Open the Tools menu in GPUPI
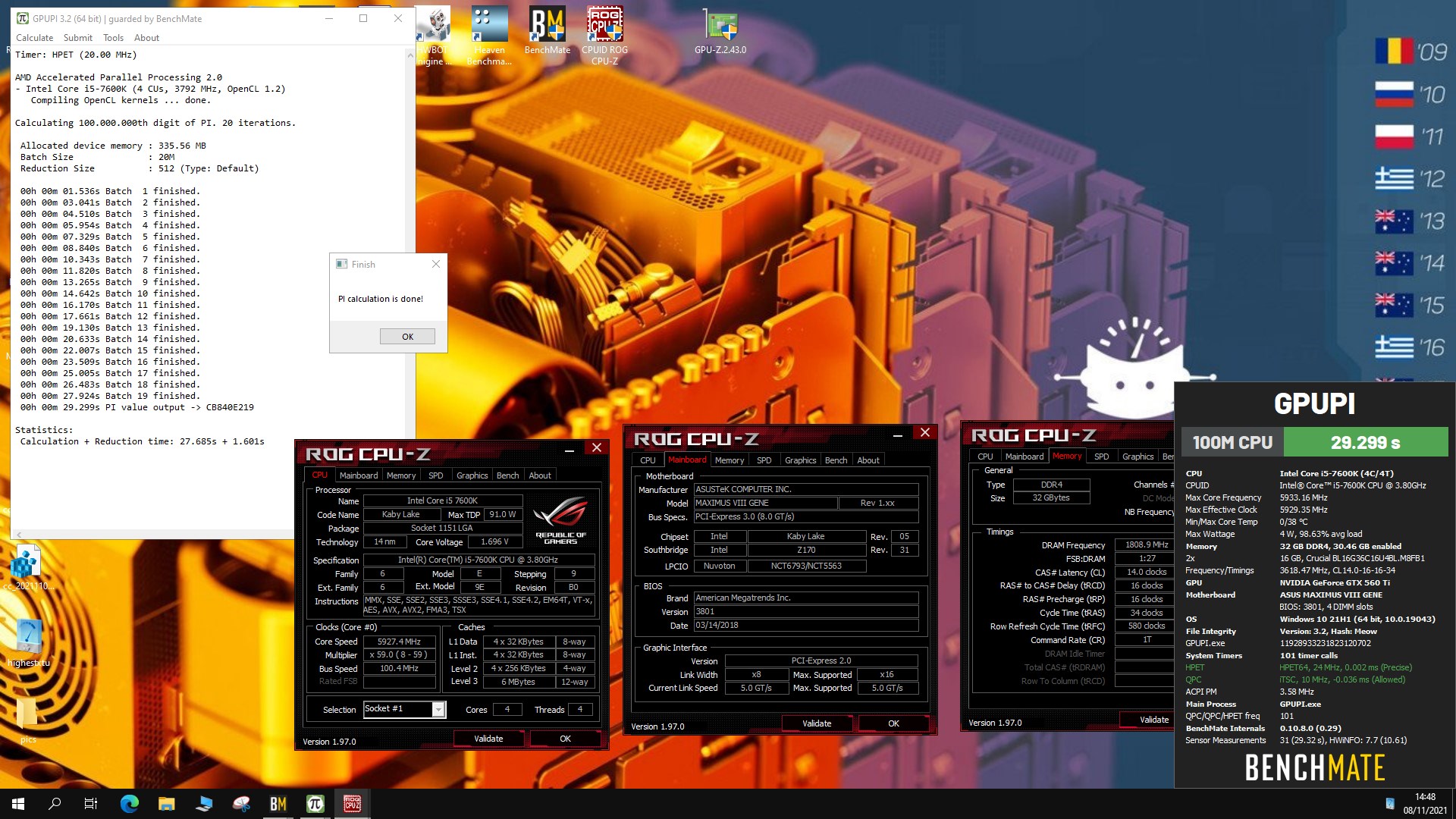 coord(114,38)
